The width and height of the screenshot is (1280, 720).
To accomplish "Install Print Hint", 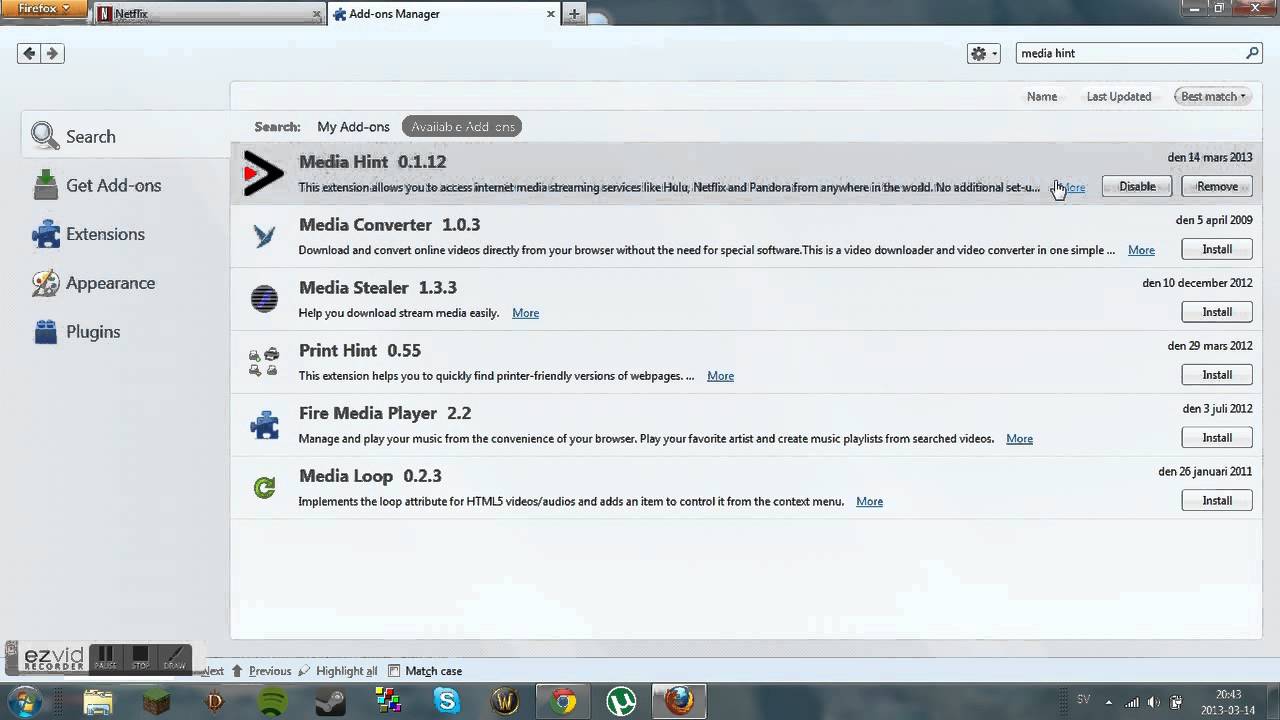I will point(1217,375).
